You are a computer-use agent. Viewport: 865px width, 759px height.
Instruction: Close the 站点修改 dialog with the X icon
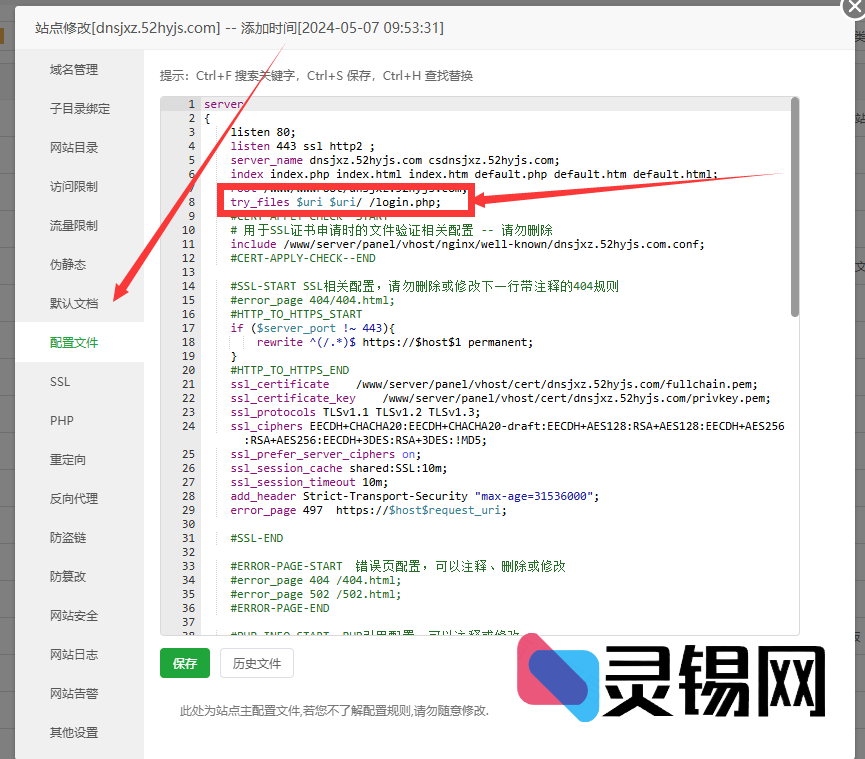coord(853,6)
